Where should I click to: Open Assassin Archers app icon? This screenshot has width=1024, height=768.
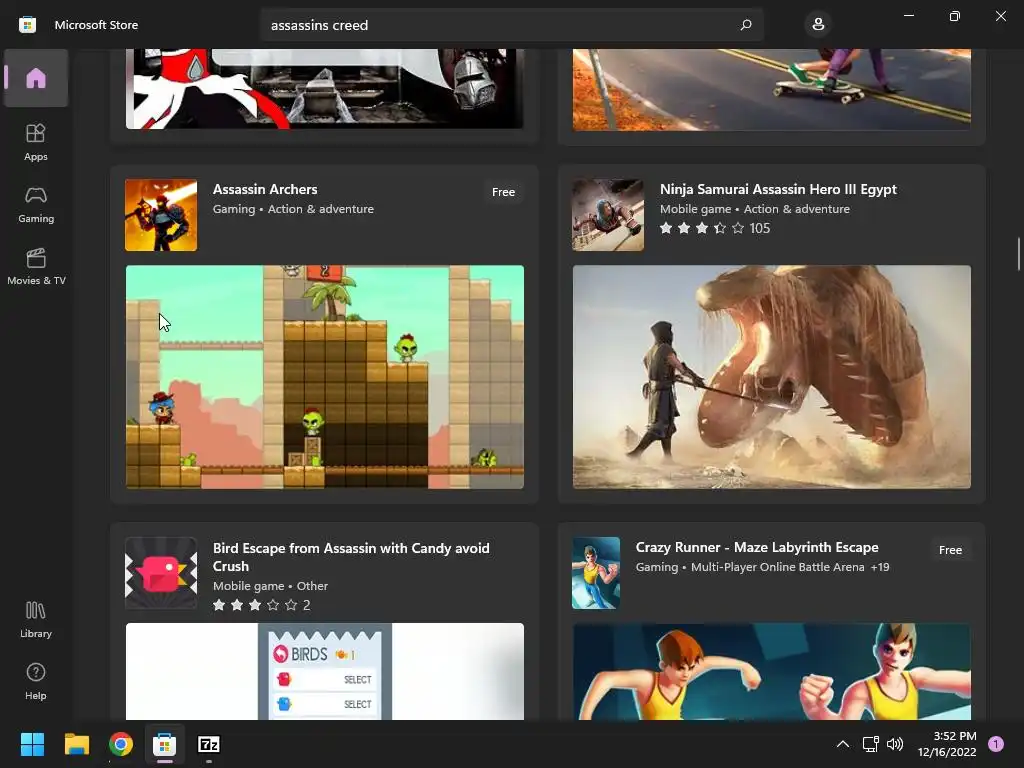(x=161, y=215)
